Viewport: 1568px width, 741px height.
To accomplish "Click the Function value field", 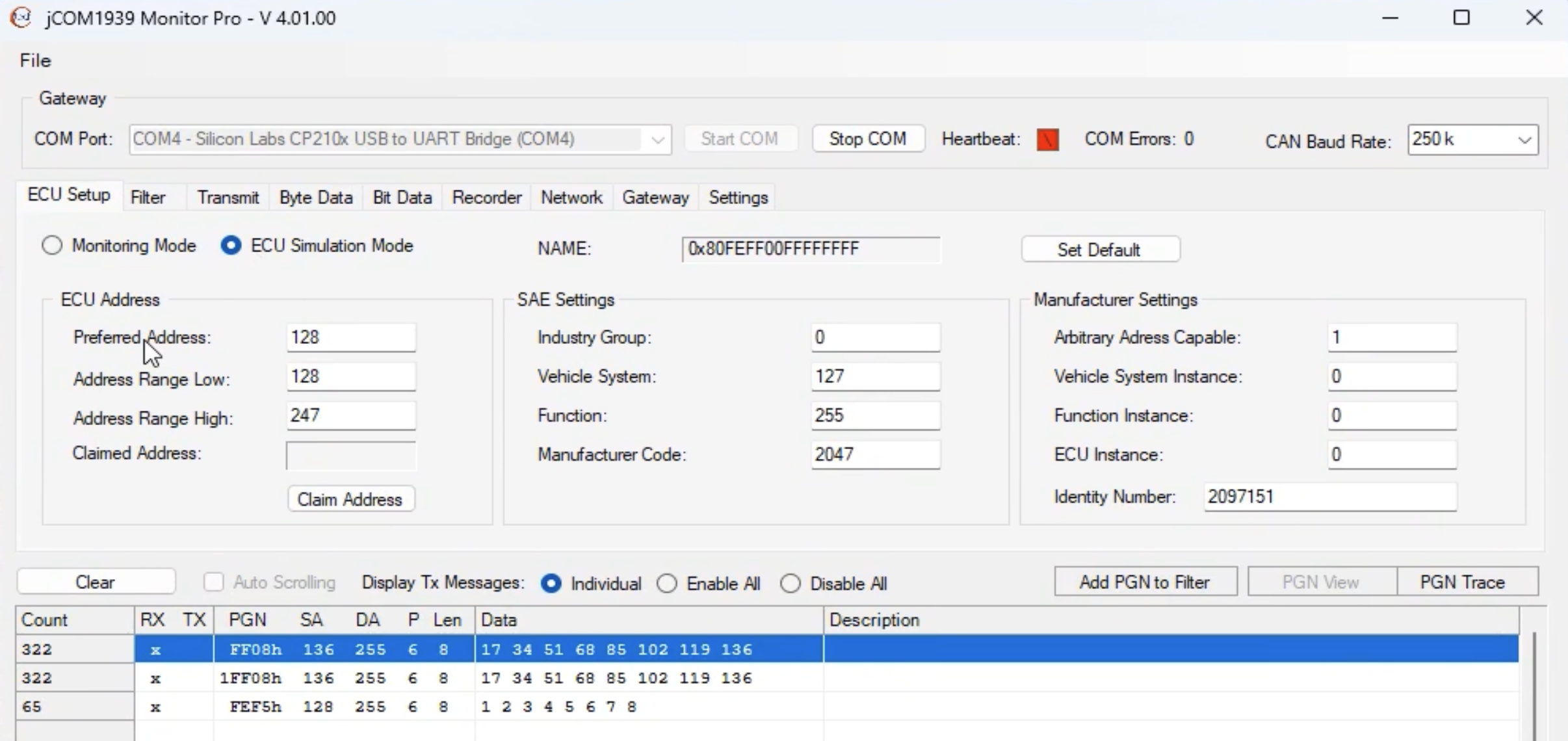I will click(x=875, y=415).
